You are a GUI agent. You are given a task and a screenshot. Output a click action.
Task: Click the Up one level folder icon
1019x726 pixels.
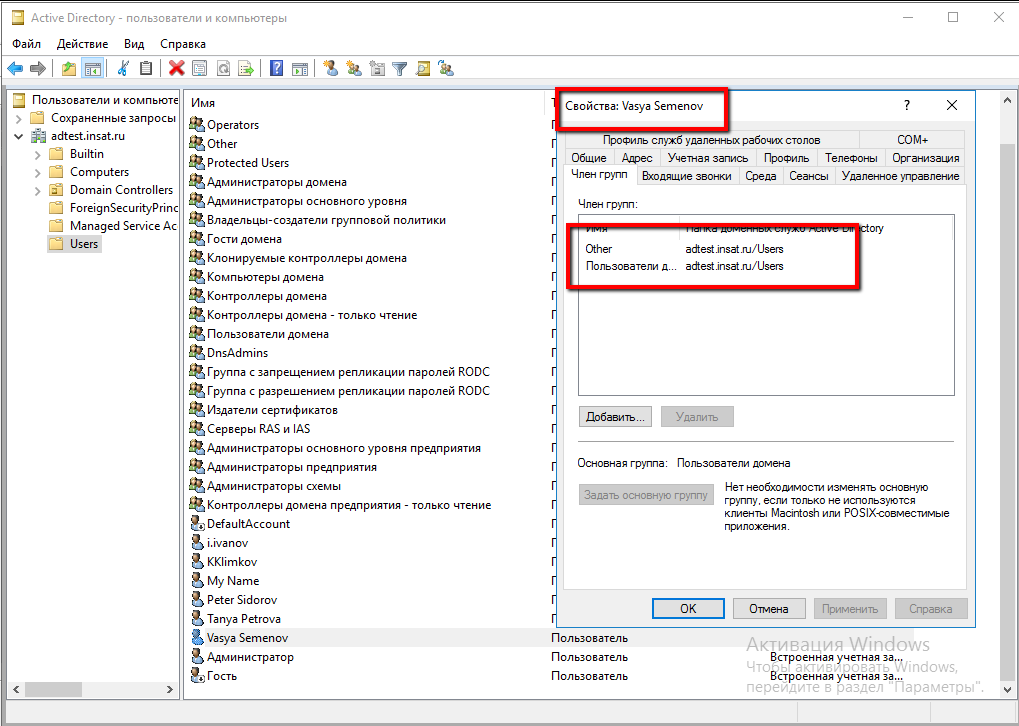68,68
